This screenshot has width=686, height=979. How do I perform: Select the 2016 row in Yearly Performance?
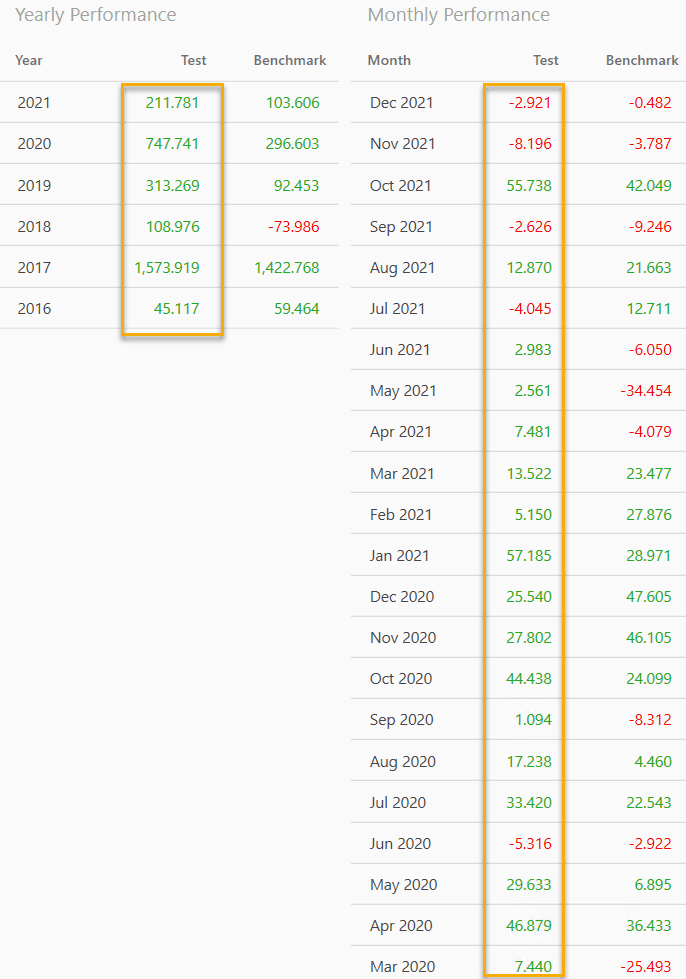pos(34,309)
